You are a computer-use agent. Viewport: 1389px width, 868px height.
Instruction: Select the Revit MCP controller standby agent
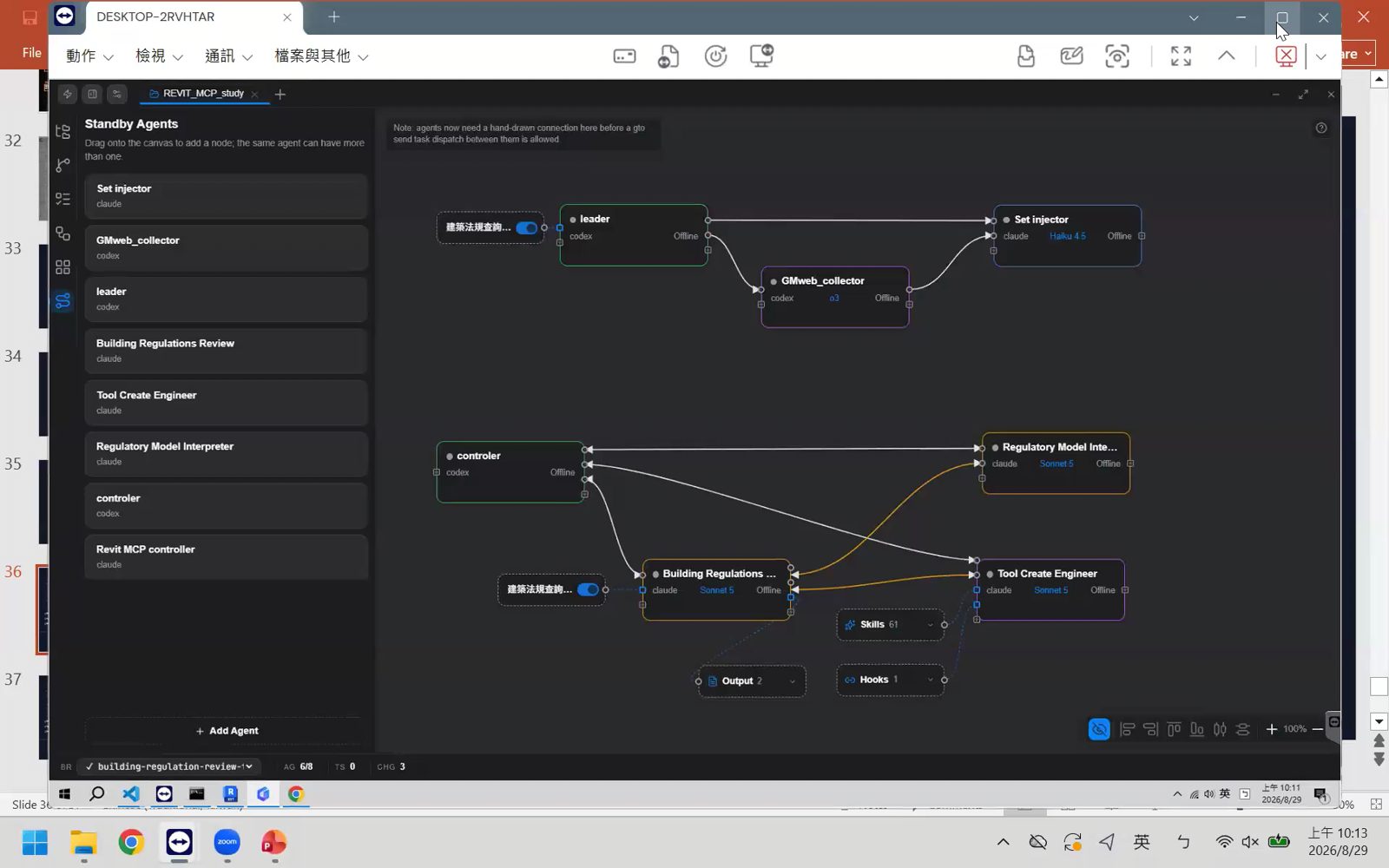coord(226,556)
